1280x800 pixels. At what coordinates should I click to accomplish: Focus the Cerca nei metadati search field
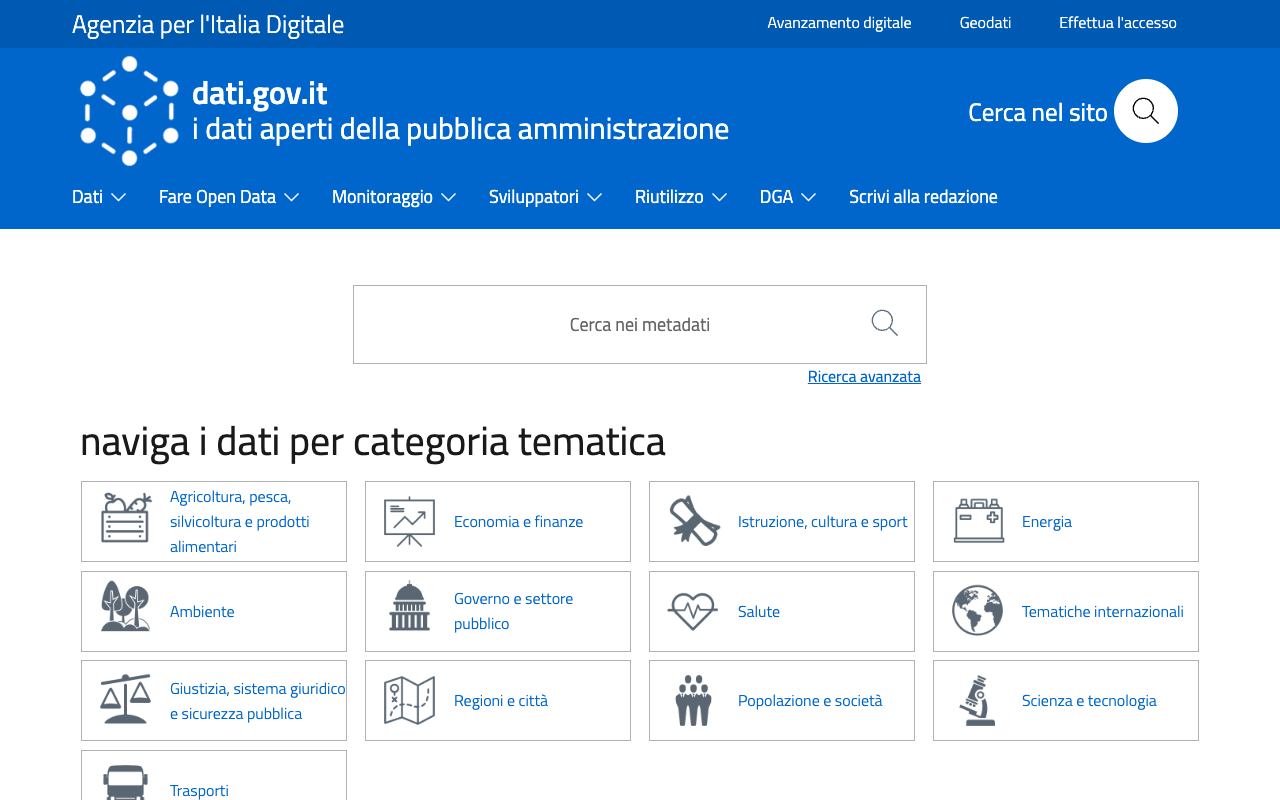(x=640, y=324)
